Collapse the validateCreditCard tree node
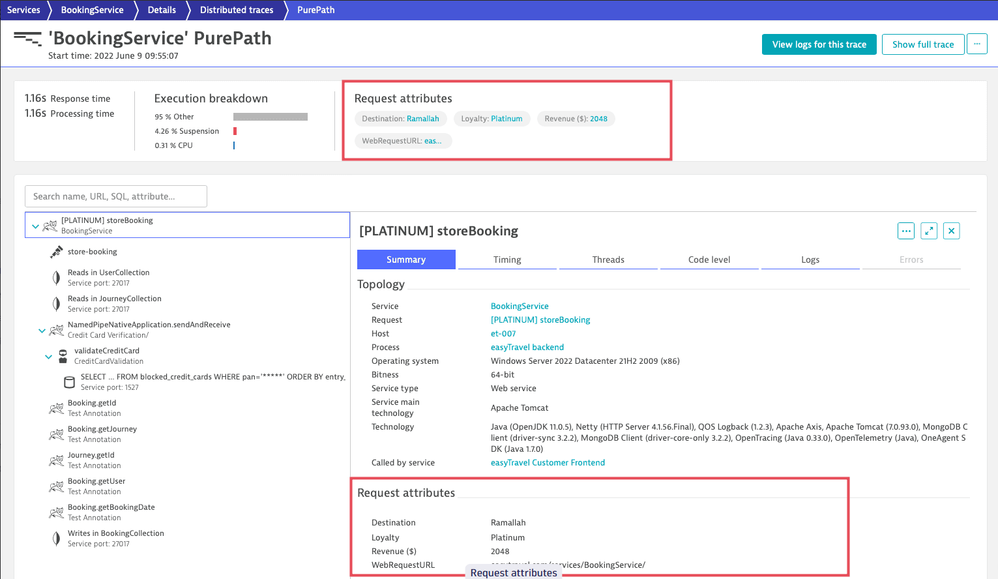The height and width of the screenshot is (579, 998). point(48,356)
